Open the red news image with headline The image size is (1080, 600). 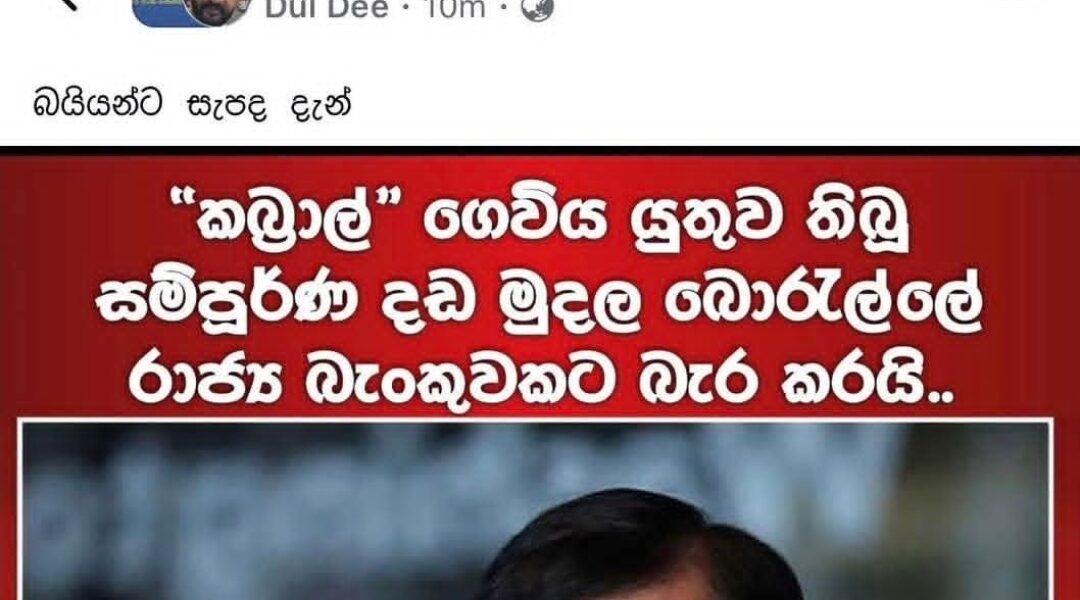click(x=540, y=373)
